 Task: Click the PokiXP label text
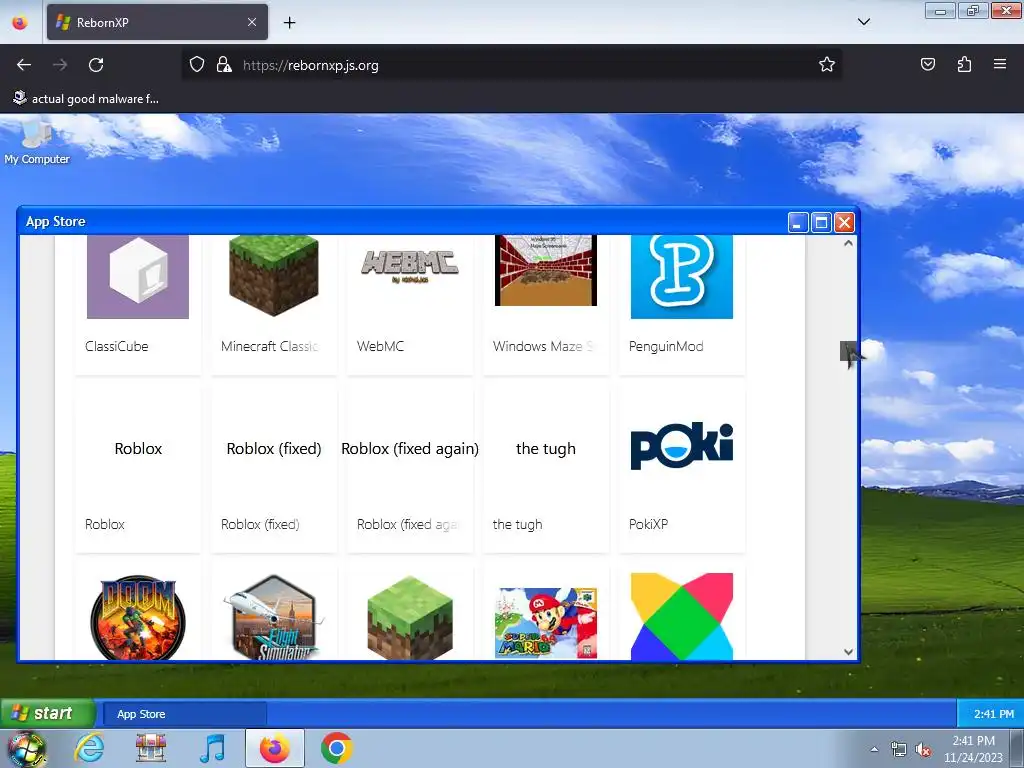pos(648,524)
